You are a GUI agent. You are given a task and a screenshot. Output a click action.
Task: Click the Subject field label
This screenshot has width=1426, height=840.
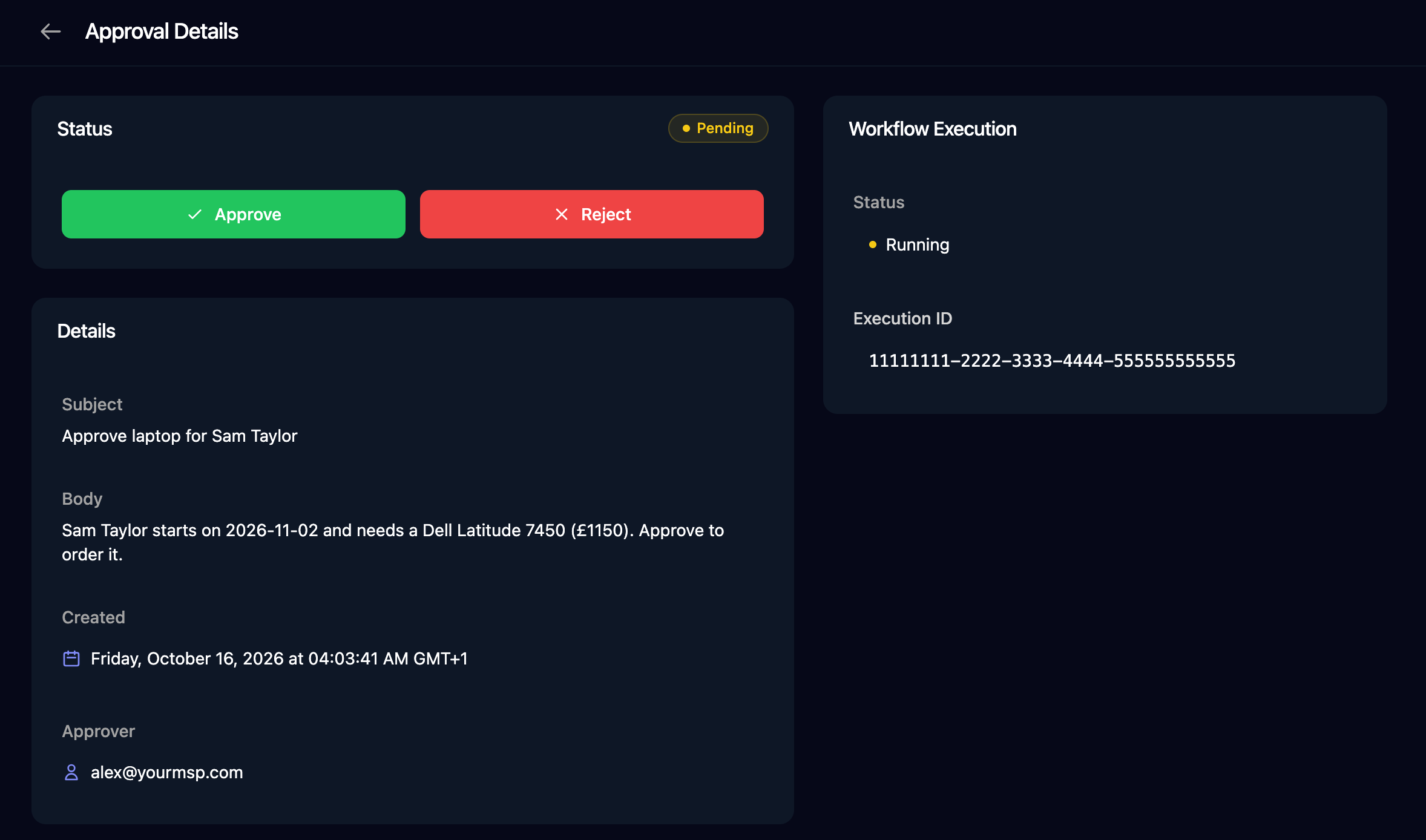click(x=92, y=404)
